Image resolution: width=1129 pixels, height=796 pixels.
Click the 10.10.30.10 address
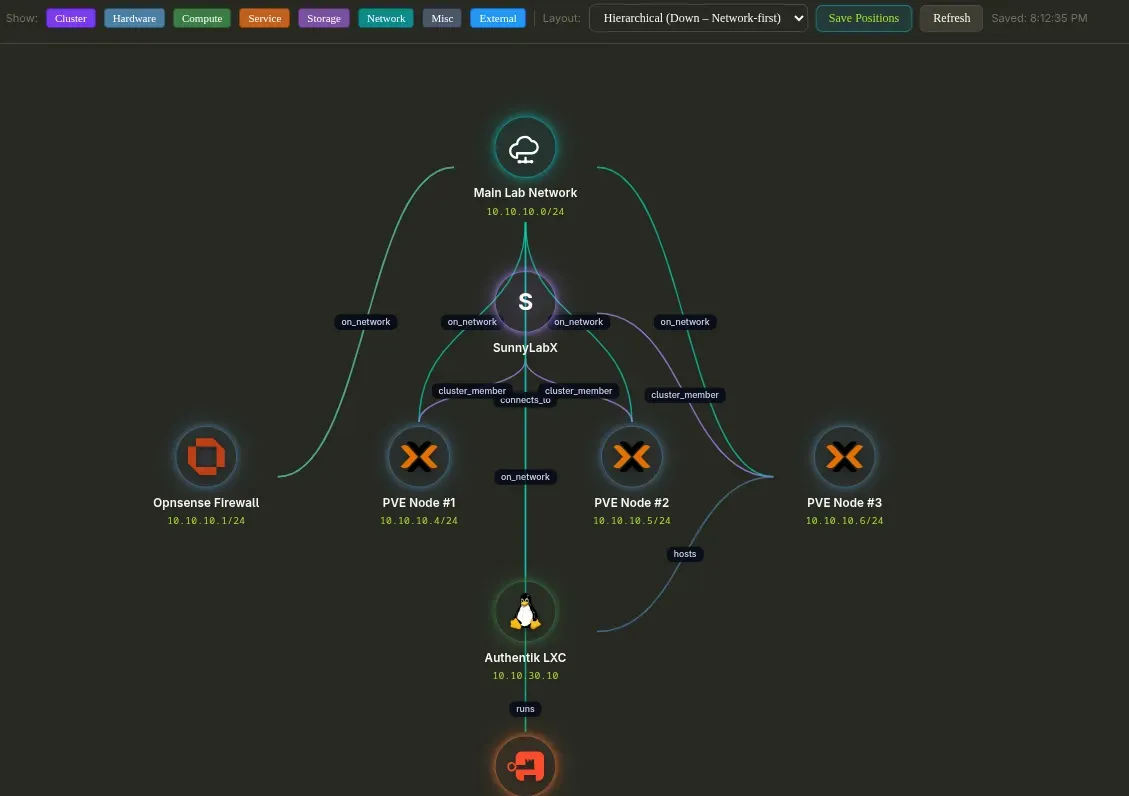point(525,676)
